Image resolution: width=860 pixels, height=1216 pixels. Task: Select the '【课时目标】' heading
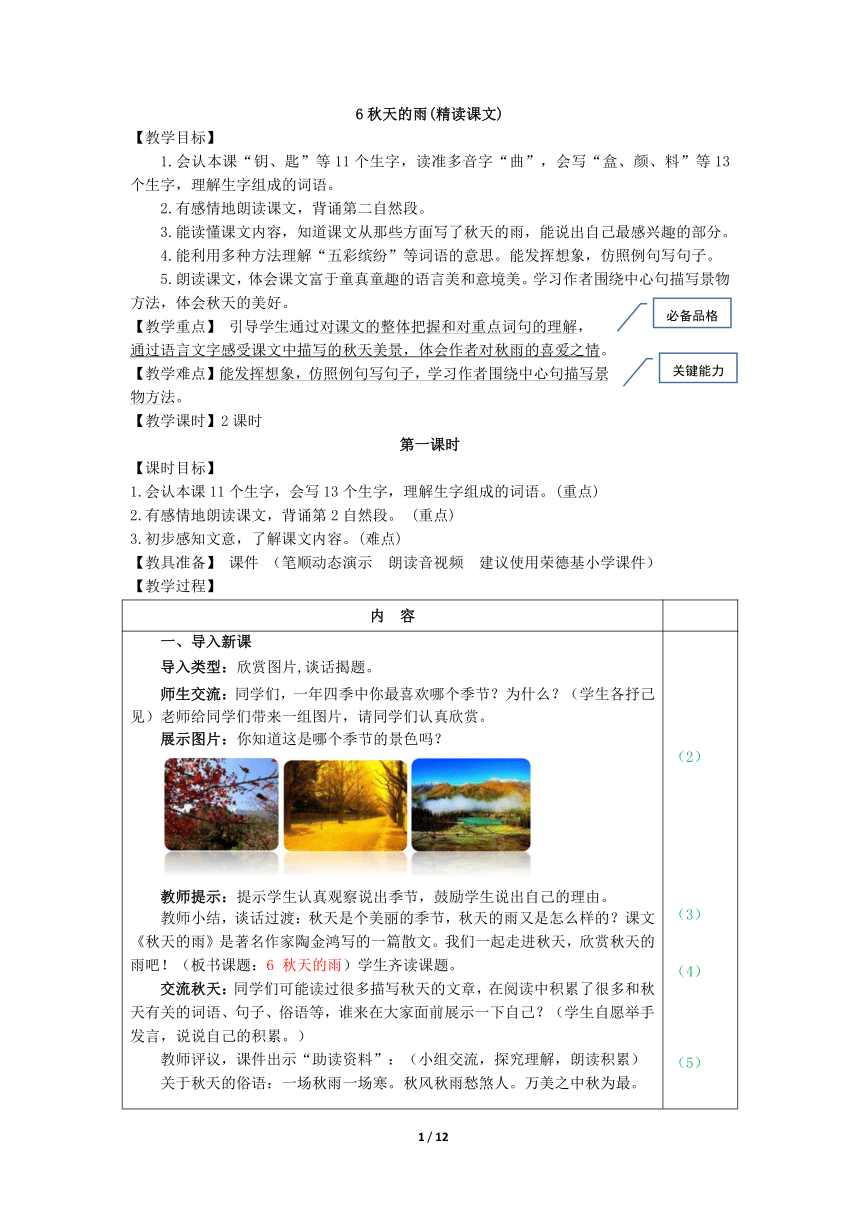173,468
